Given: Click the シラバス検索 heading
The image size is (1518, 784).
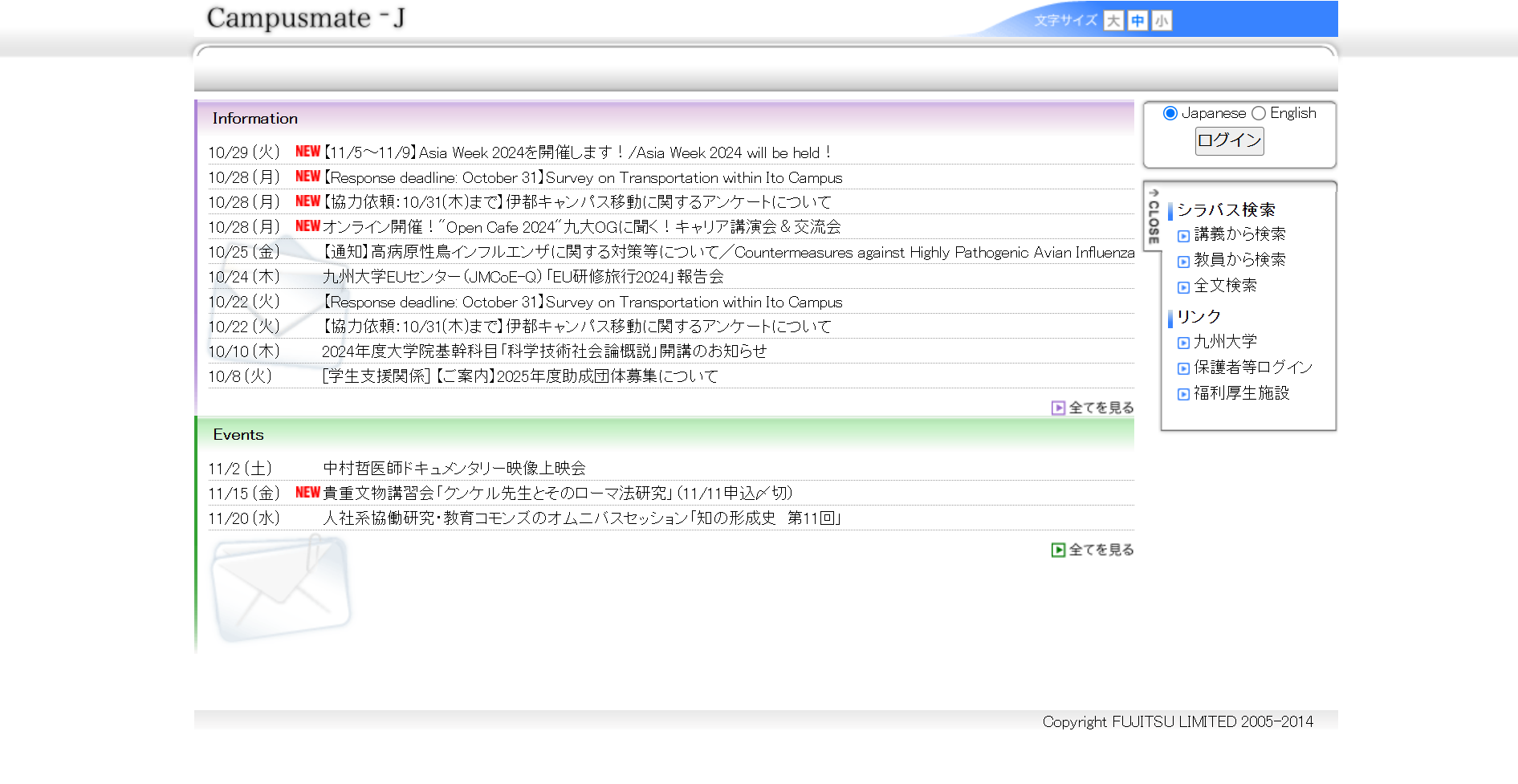Looking at the screenshot, I should tap(1226, 210).
